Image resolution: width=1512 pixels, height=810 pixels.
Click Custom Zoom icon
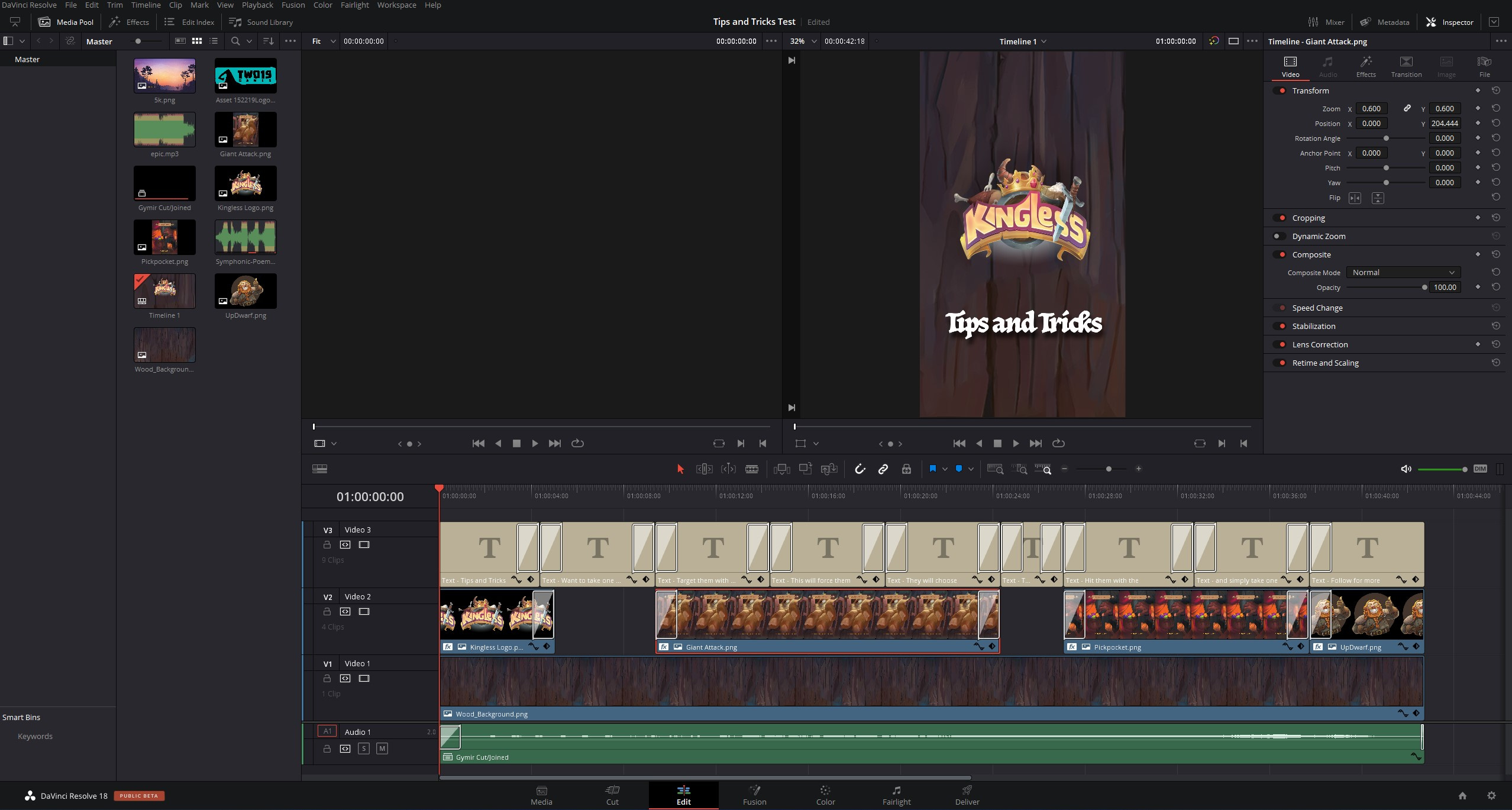(x=1043, y=469)
